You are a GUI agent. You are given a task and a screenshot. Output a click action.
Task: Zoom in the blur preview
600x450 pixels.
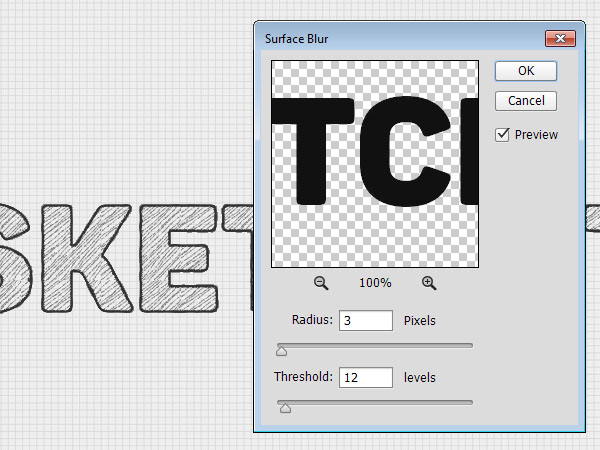[429, 283]
